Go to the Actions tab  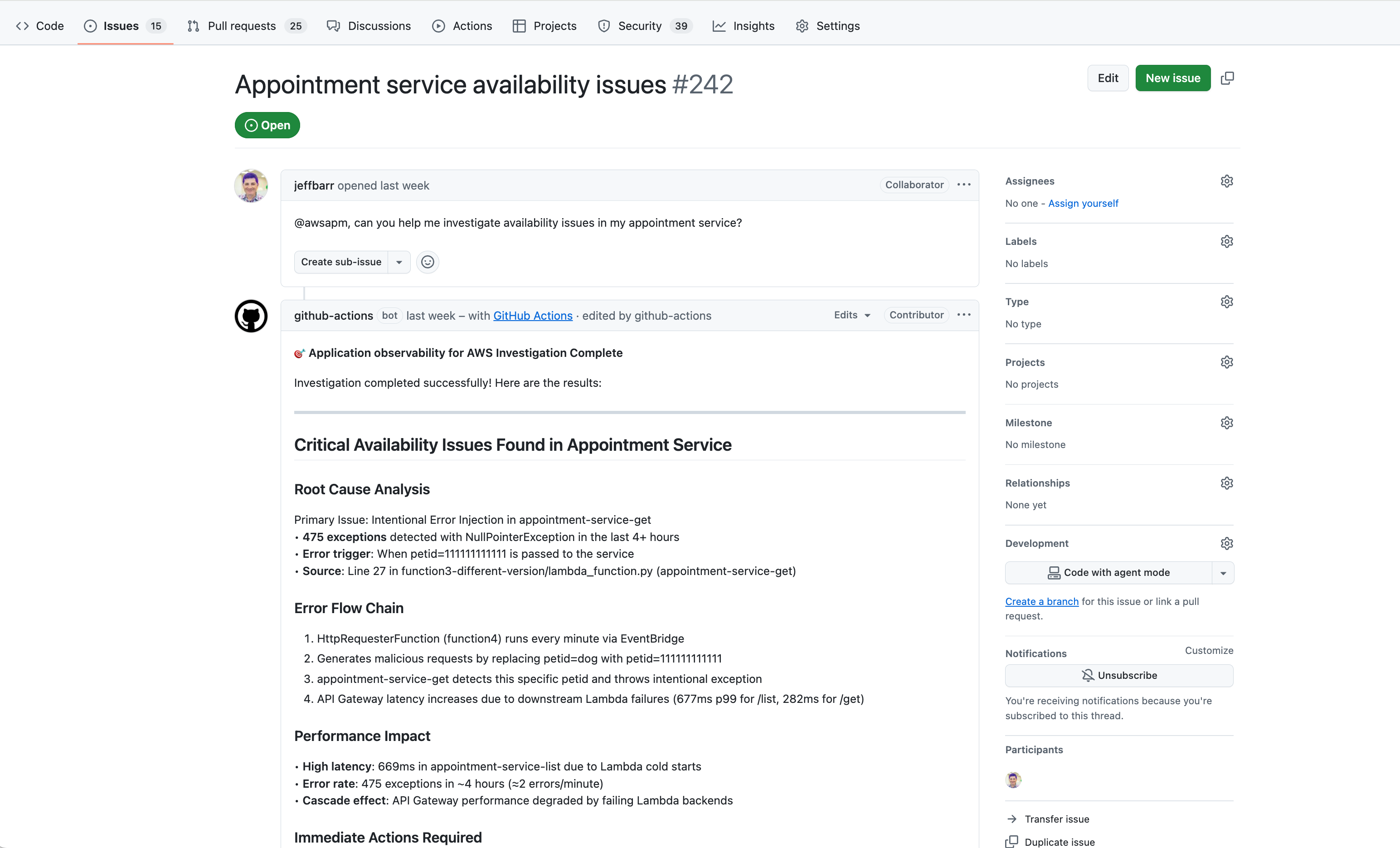pos(462,25)
